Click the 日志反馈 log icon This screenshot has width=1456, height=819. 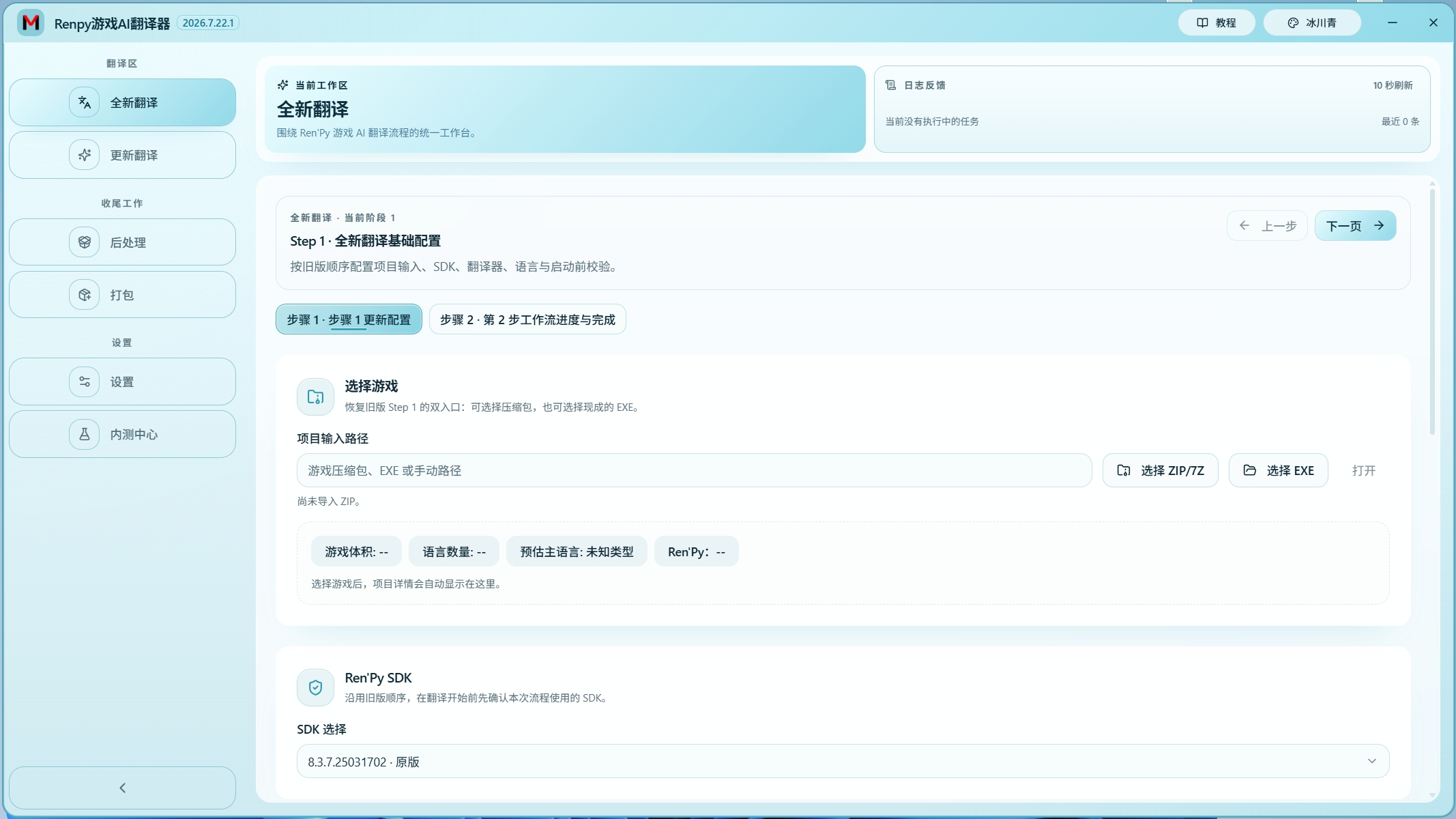[x=890, y=85]
